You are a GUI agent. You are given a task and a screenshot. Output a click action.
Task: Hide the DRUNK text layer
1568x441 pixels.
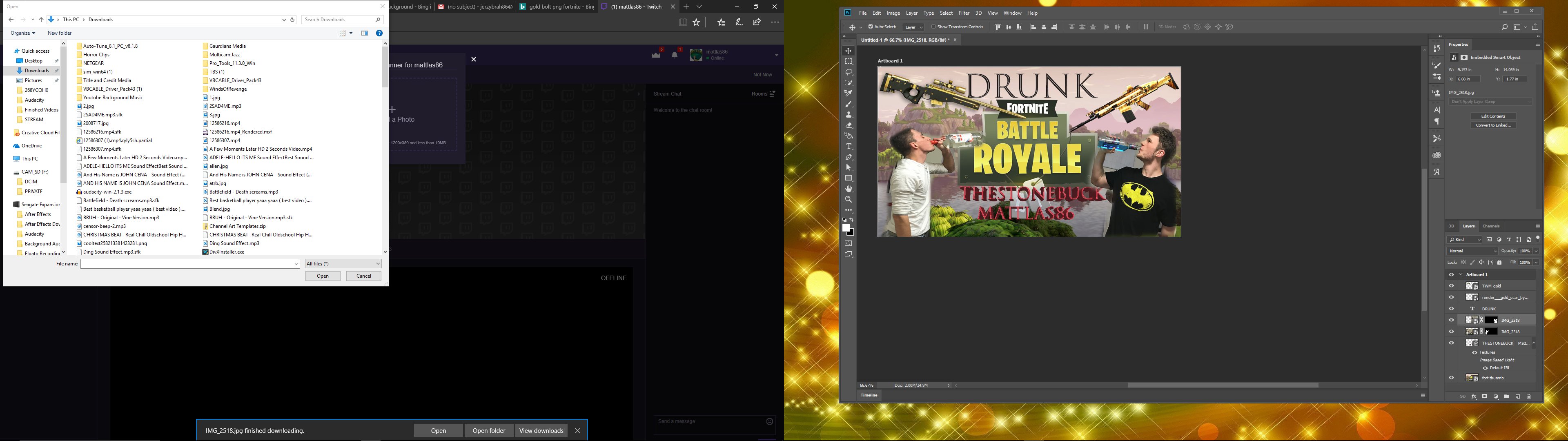(1451, 309)
